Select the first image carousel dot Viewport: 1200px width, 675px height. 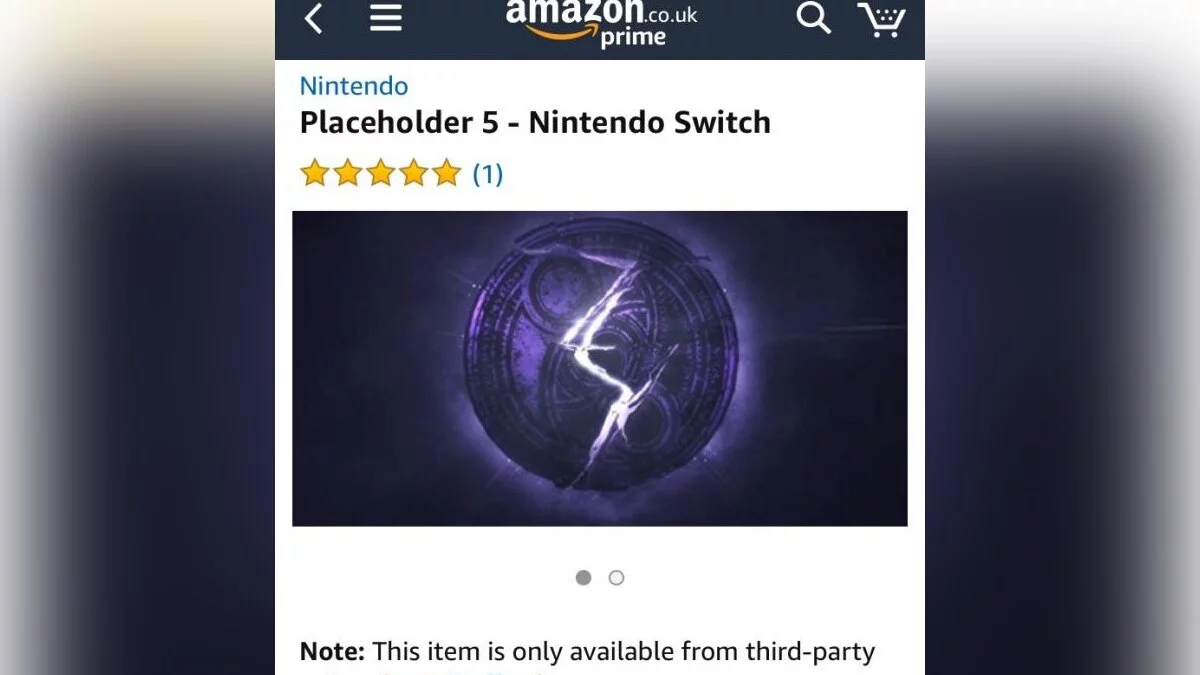tap(584, 577)
